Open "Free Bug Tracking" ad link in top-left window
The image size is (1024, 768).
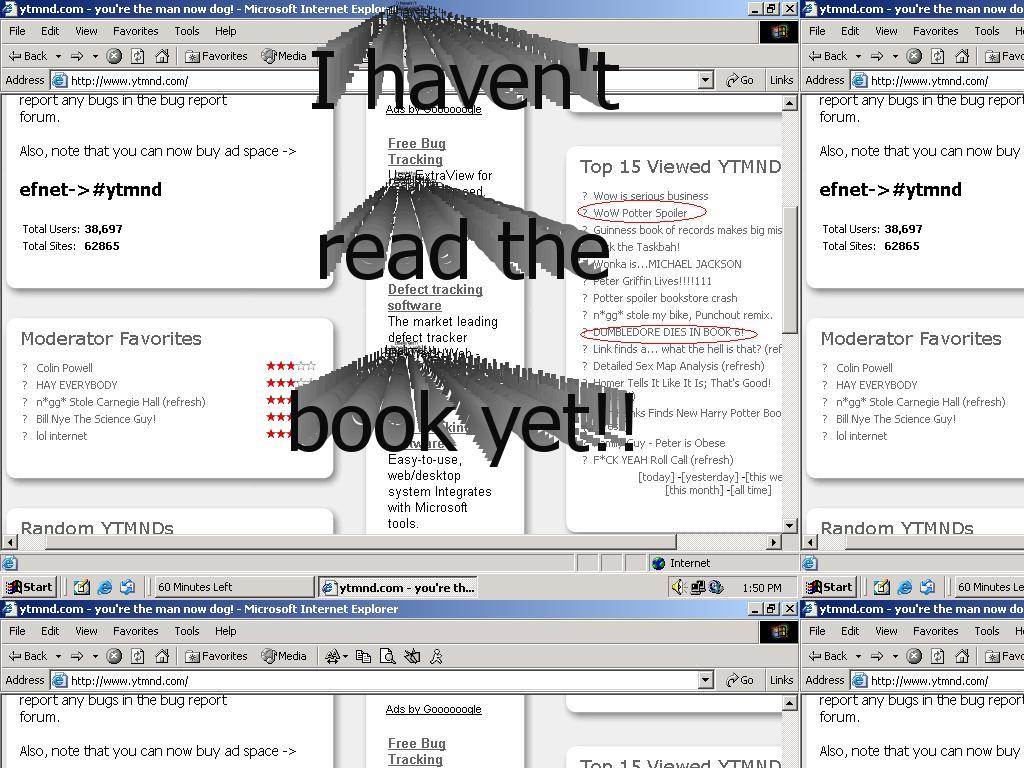click(417, 152)
